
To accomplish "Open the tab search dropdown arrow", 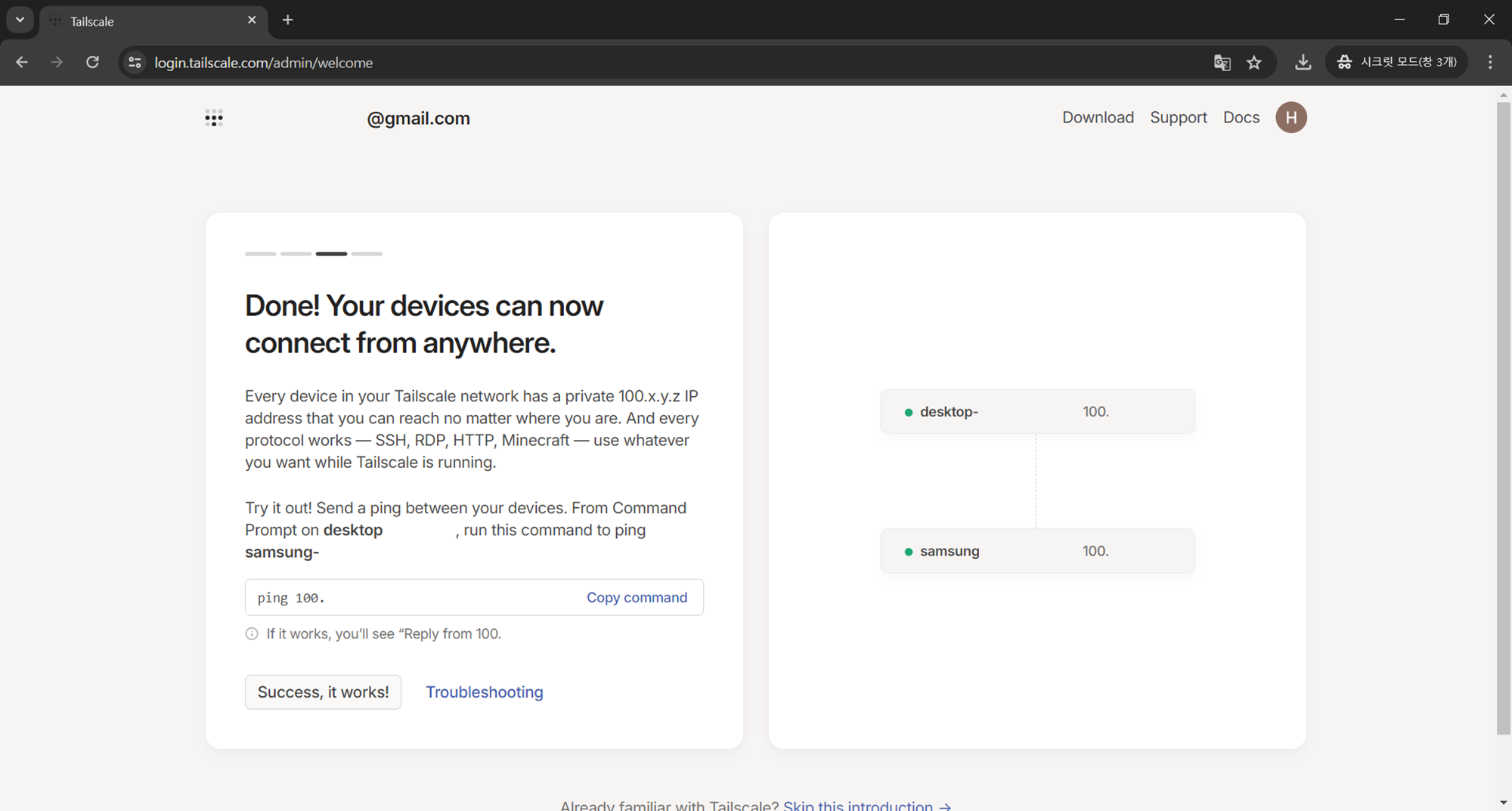I will [x=20, y=20].
